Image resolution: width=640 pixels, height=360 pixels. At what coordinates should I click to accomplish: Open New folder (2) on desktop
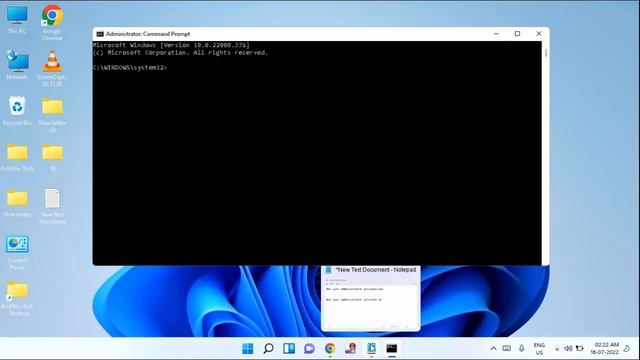(52, 115)
